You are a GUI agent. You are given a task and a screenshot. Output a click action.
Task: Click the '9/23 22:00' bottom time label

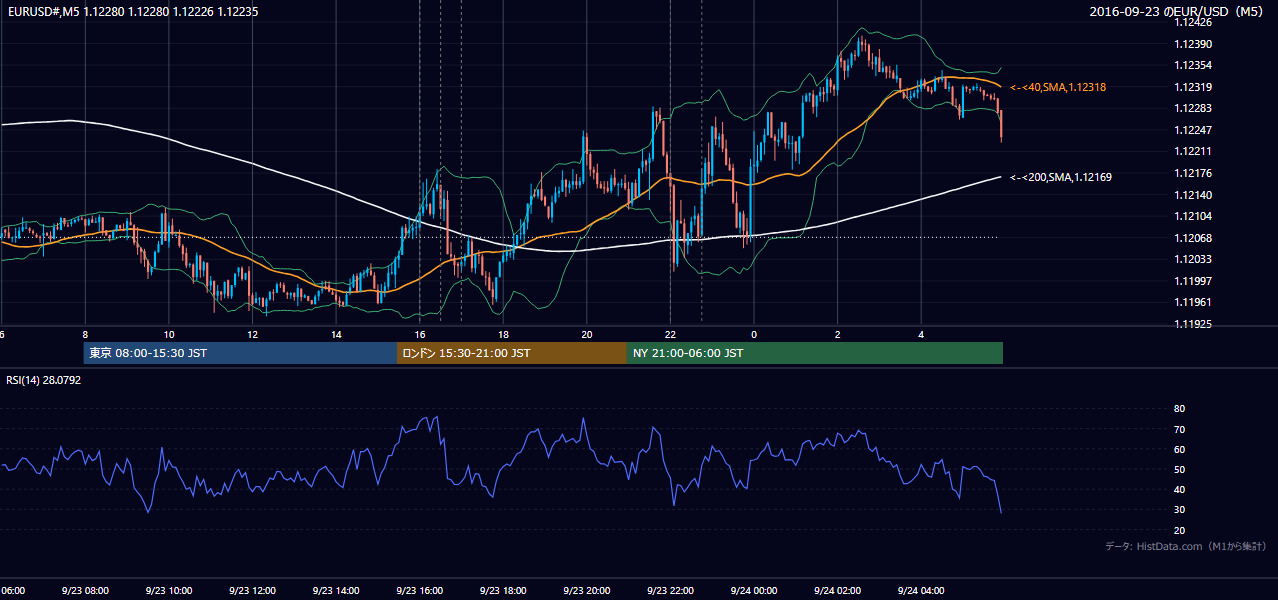tap(669, 591)
